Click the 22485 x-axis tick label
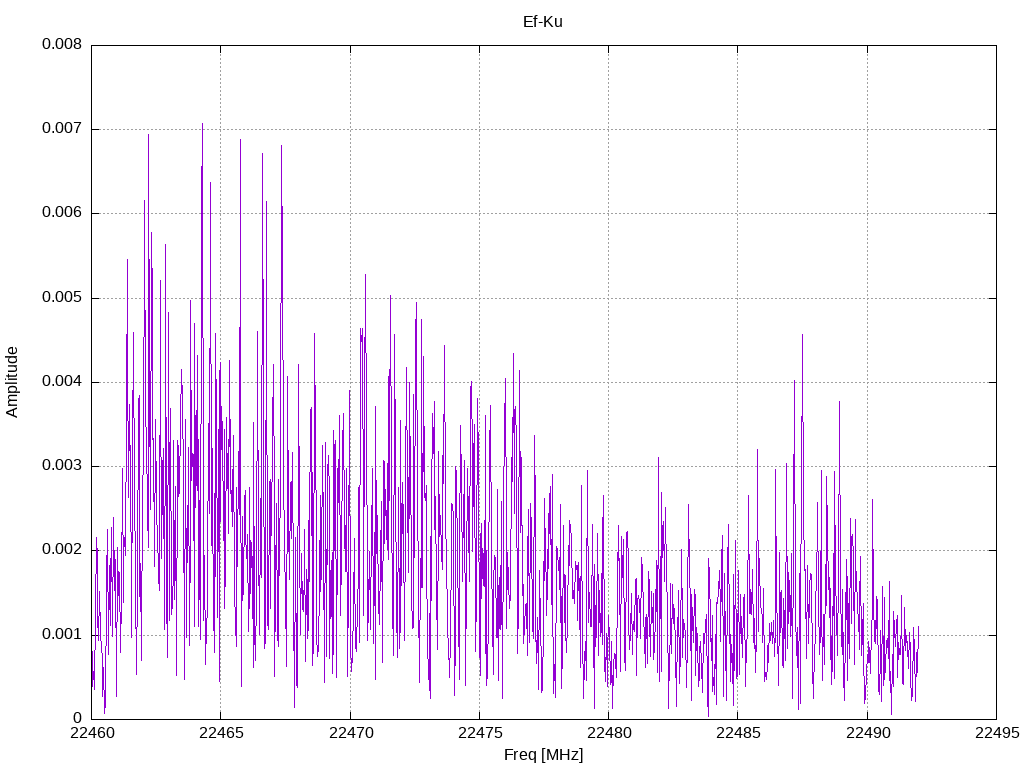The height and width of the screenshot is (768, 1024). 738,733
